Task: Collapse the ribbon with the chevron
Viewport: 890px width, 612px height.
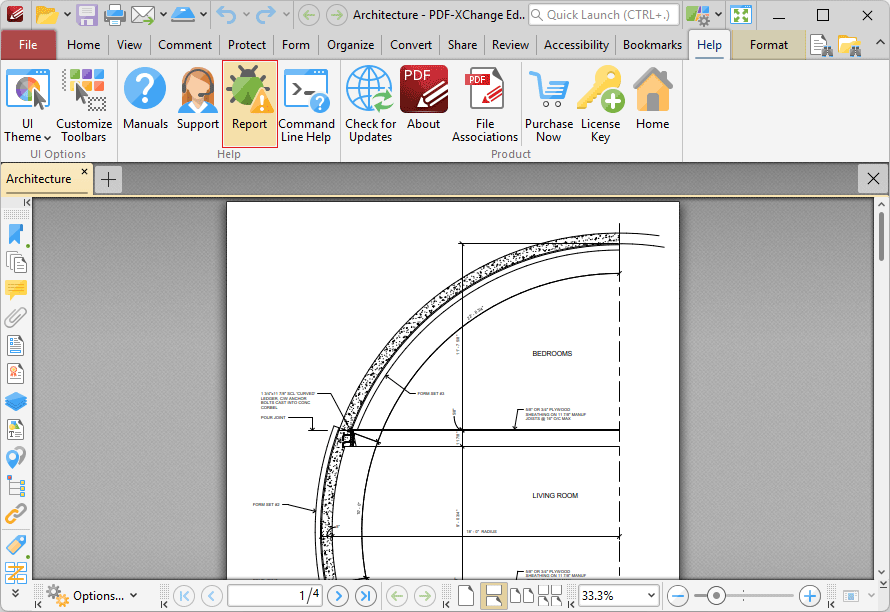Action: [x=879, y=42]
